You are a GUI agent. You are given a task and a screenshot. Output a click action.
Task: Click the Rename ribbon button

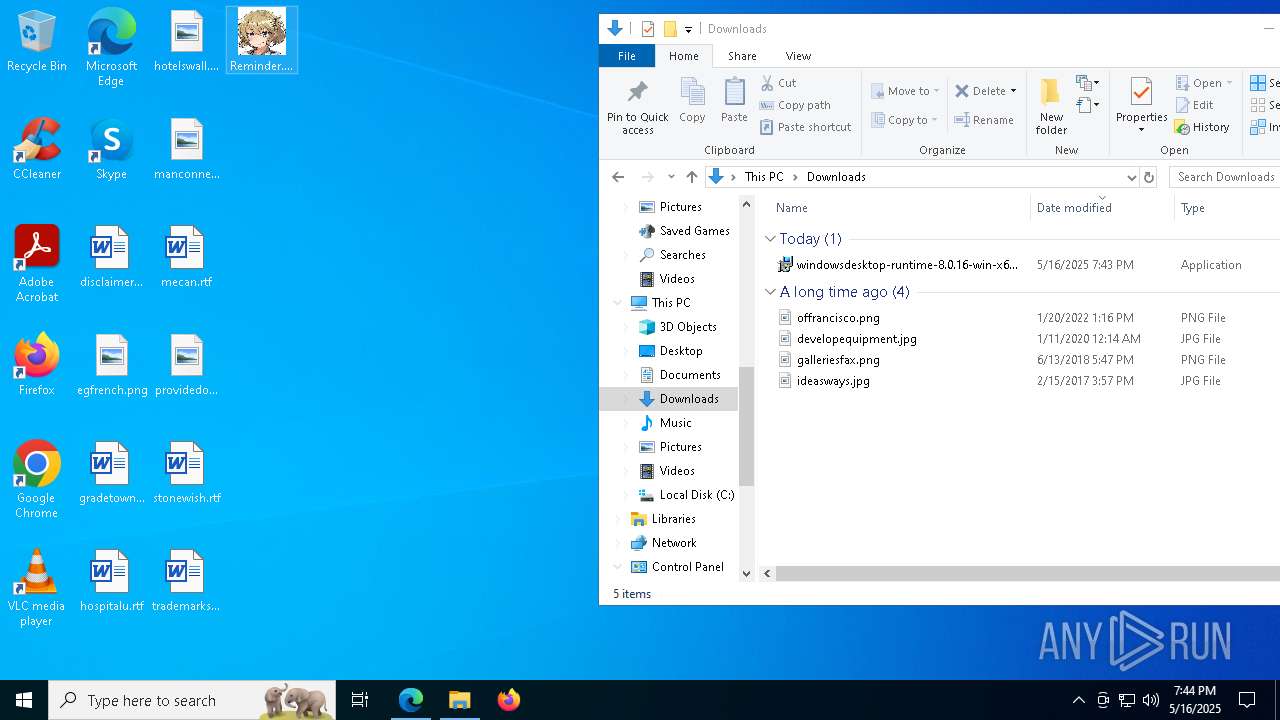click(x=984, y=120)
